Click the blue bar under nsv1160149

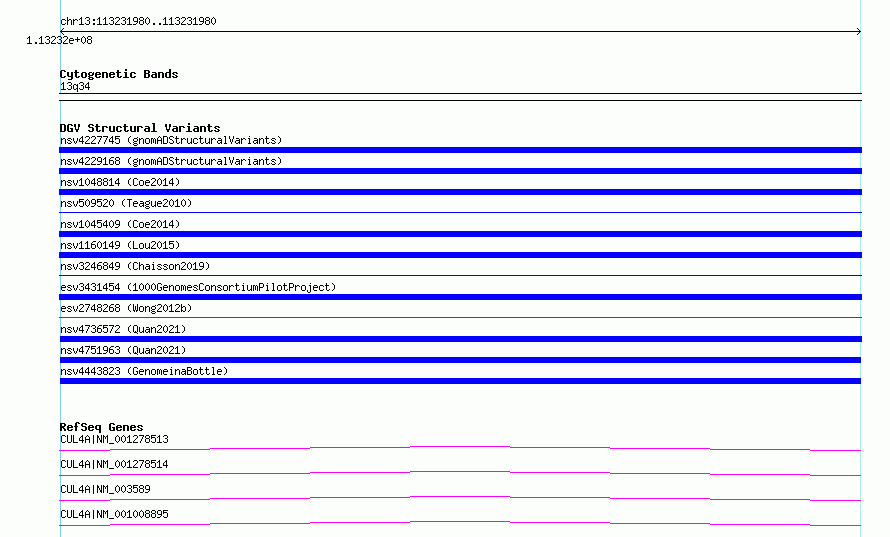(460, 255)
